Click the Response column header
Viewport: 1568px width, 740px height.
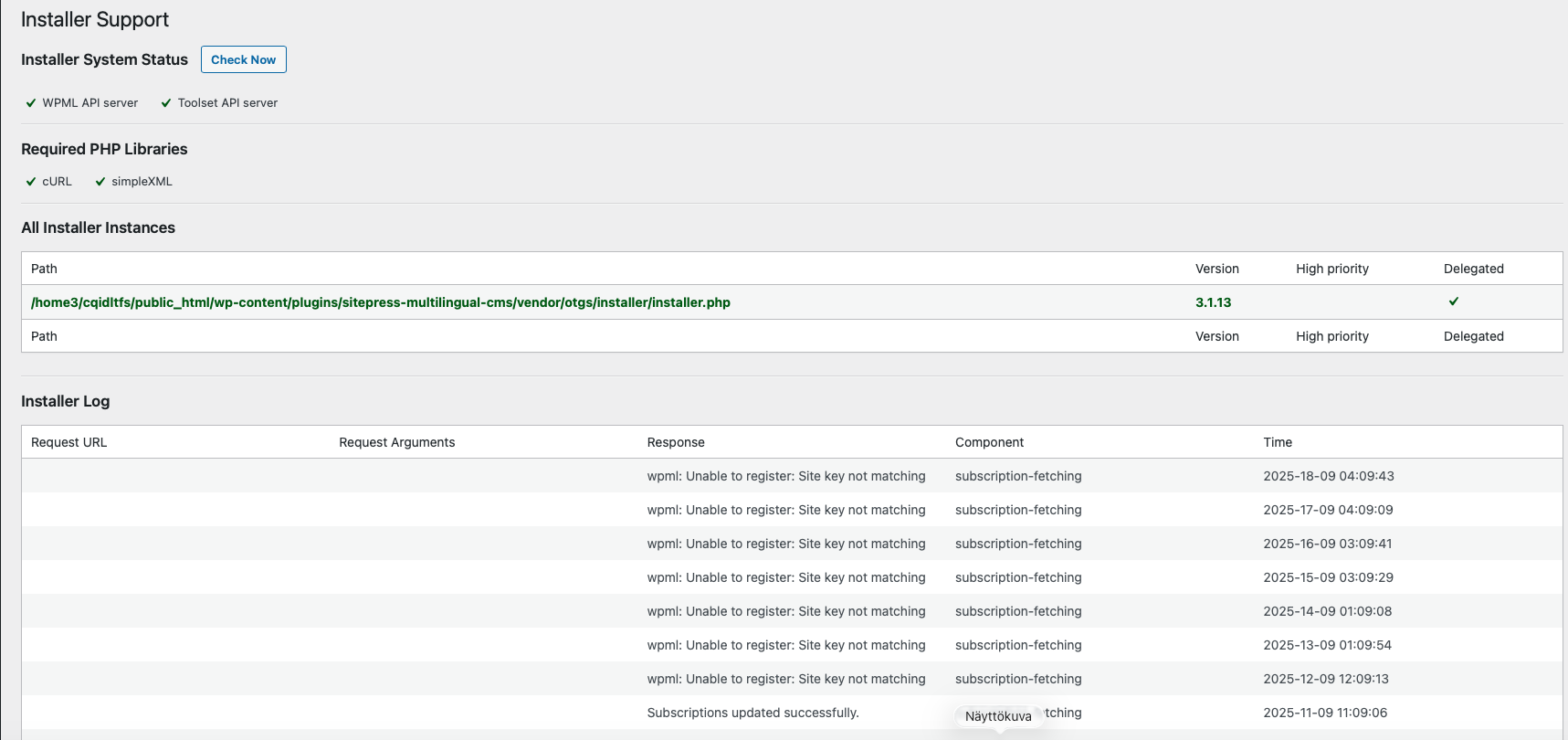point(675,442)
